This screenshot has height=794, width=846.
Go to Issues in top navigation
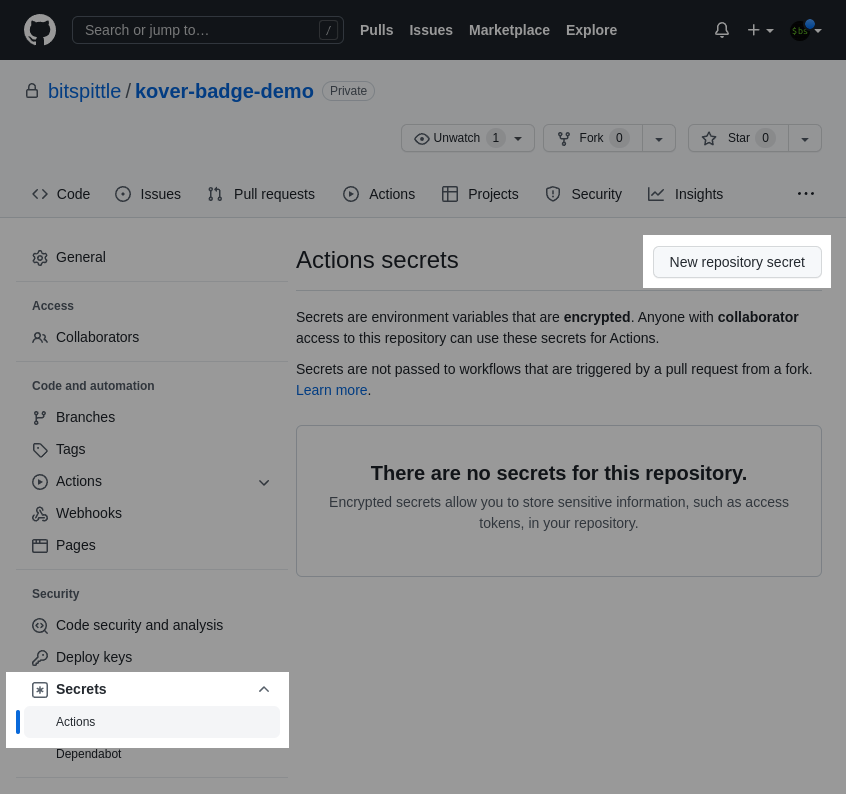[x=431, y=30]
